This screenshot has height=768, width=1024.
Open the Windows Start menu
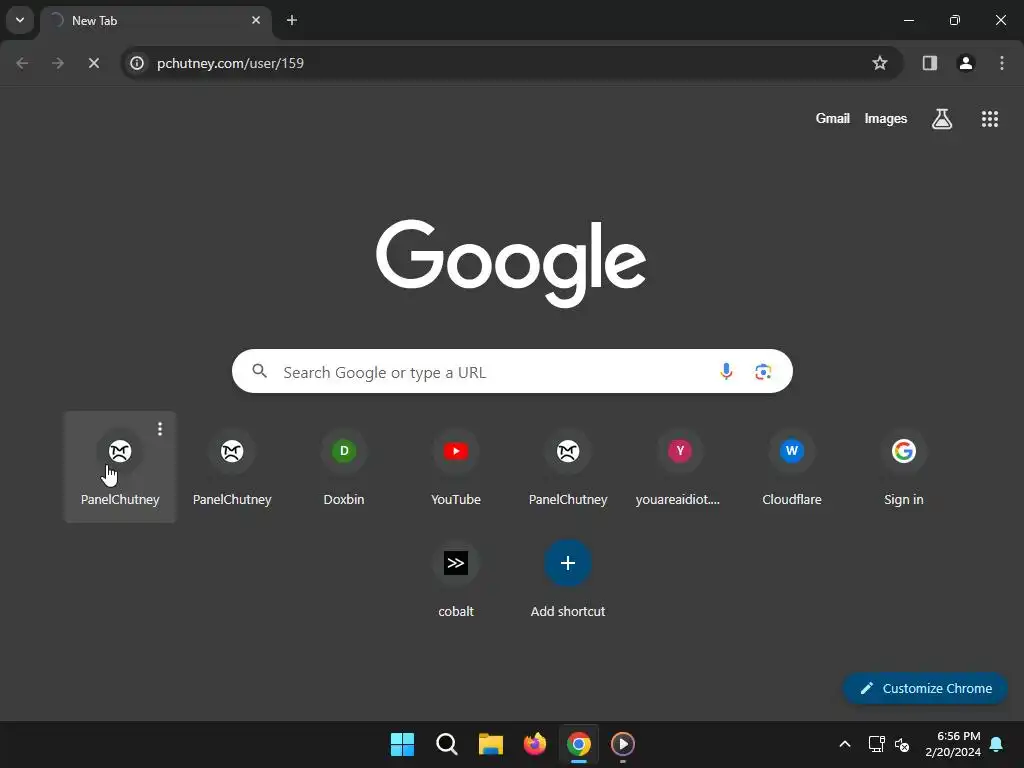(x=402, y=744)
